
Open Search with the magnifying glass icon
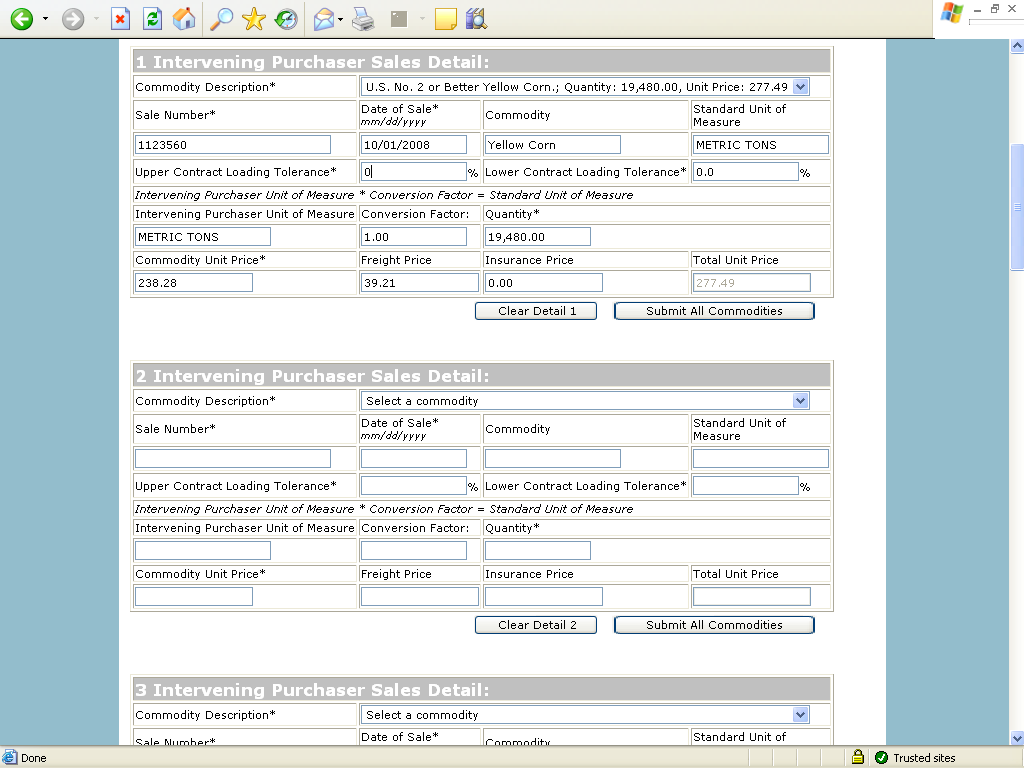[222, 19]
